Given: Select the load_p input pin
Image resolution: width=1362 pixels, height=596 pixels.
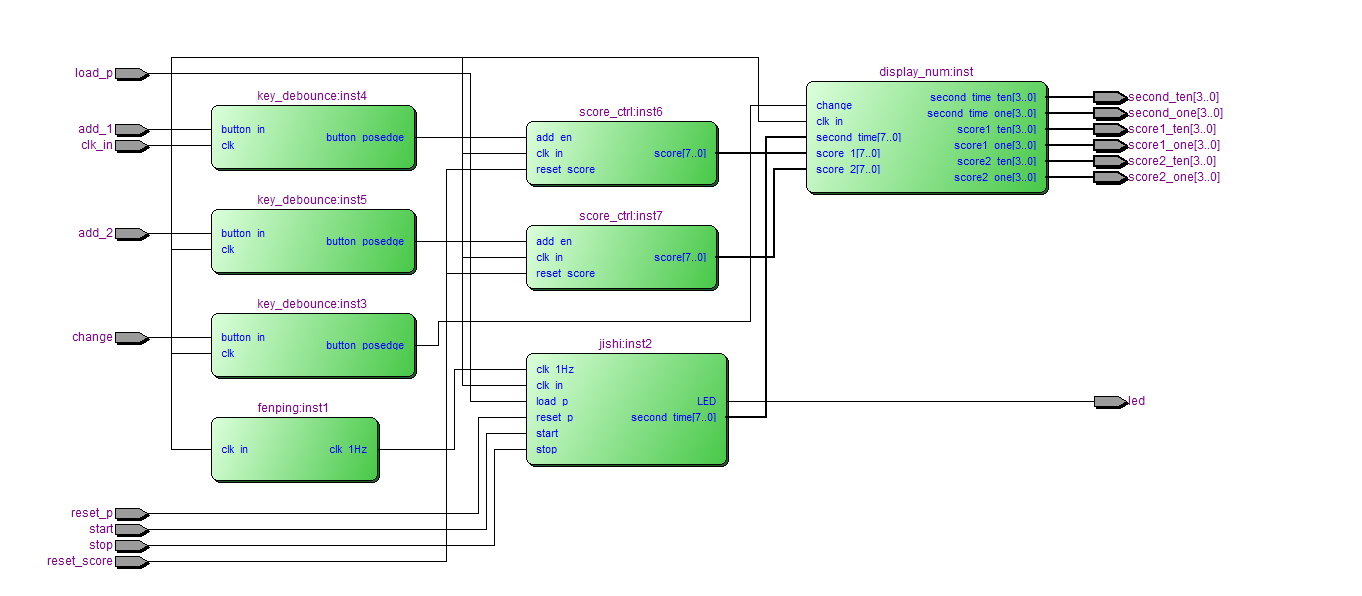Looking at the screenshot, I should coord(132,74).
